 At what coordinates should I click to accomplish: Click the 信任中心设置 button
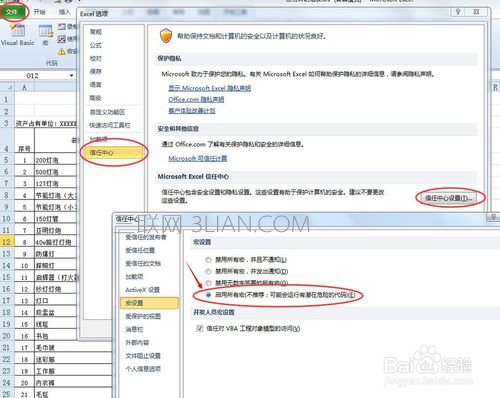click(449, 198)
